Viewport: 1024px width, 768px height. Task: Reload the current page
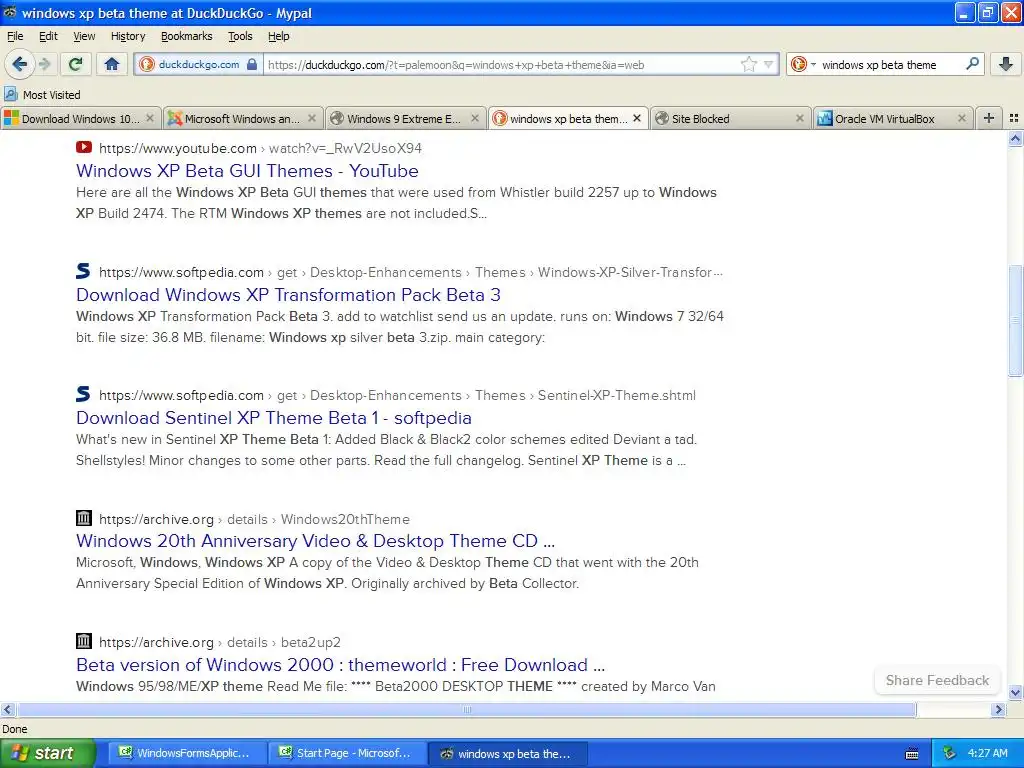[76, 64]
